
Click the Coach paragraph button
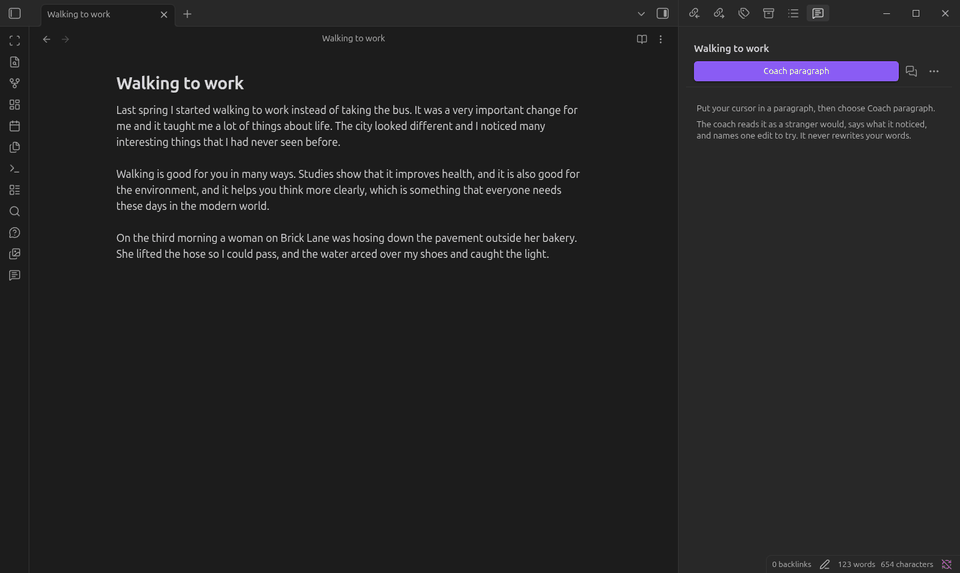point(796,71)
